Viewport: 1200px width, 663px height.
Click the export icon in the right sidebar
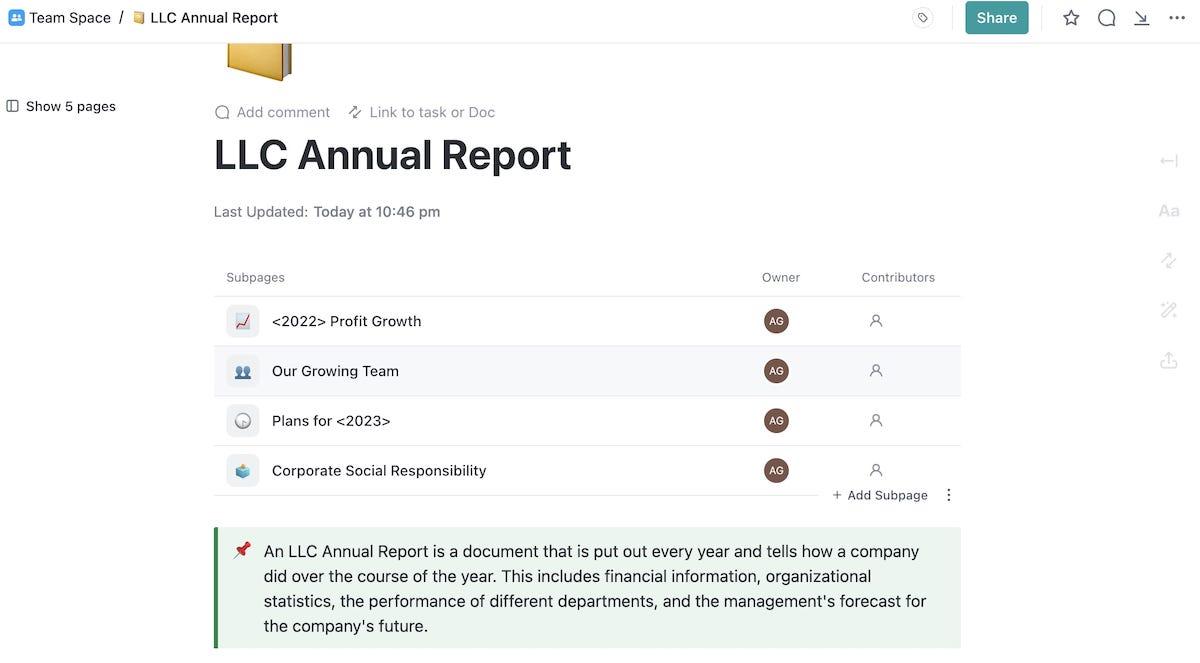tap(1168, 361)
